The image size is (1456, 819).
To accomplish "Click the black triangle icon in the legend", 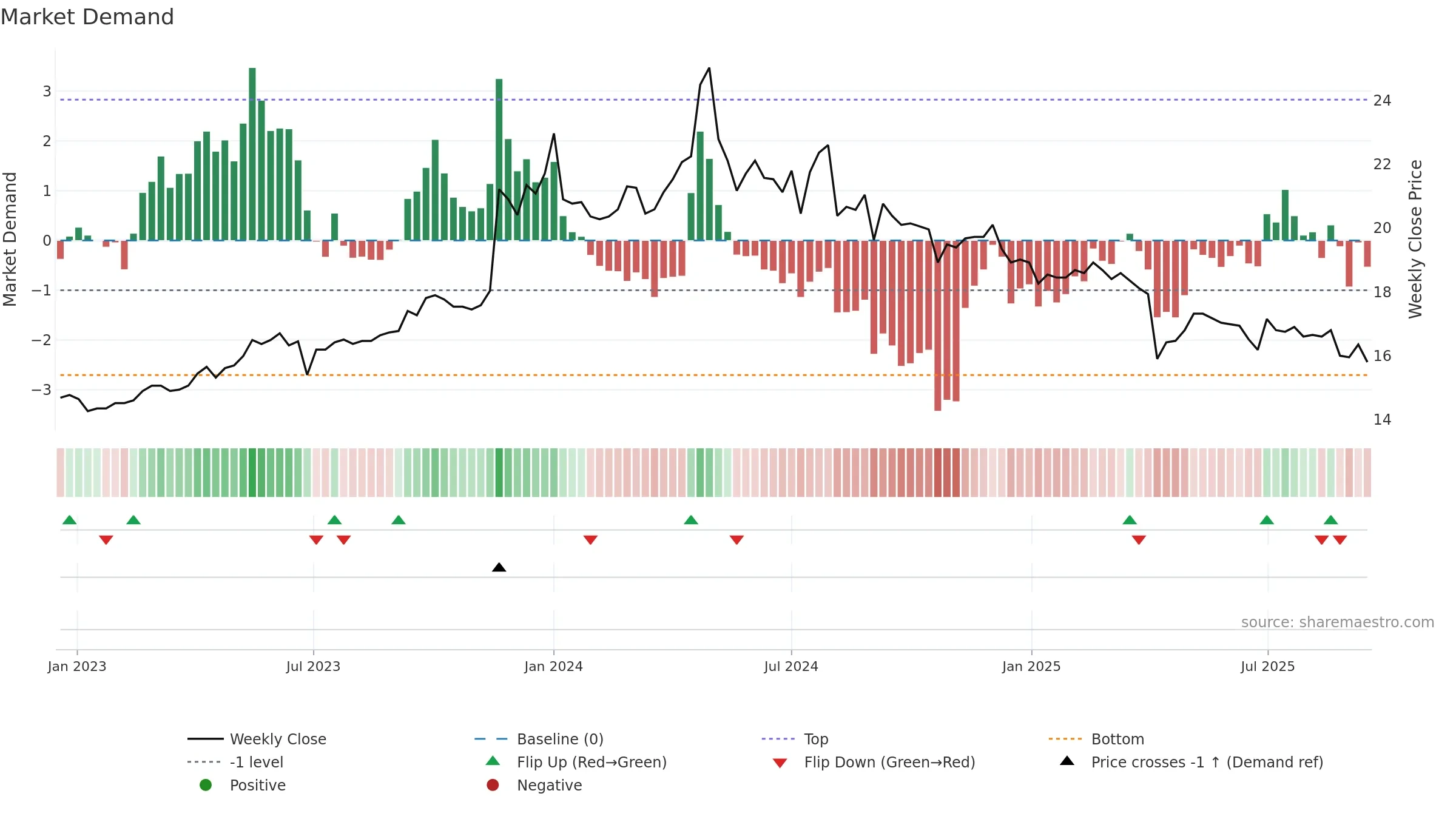I will [x=1067, y=761].
